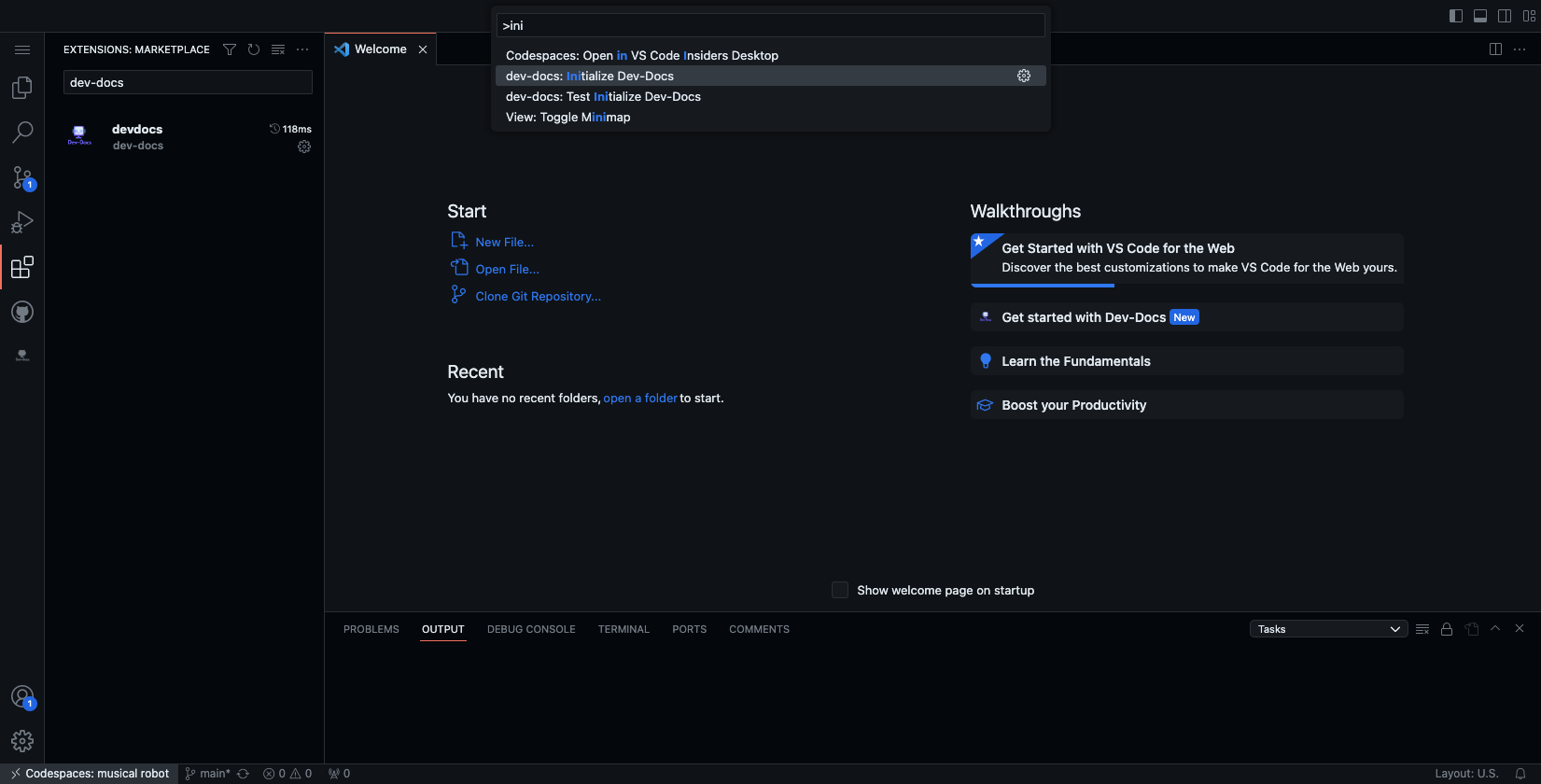This screenshot has width=1541, height=784.
Task: Open Get started with Dev-Docs walkthrough
Action: pyautogui.click(x=1084, y=317)
